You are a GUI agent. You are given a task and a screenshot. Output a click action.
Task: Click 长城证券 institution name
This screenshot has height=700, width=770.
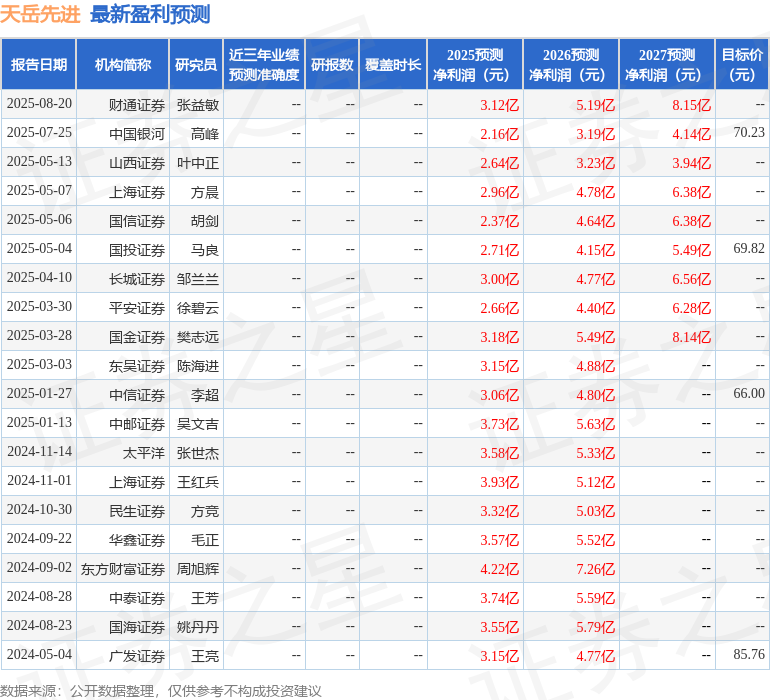(x=137, y=279)
